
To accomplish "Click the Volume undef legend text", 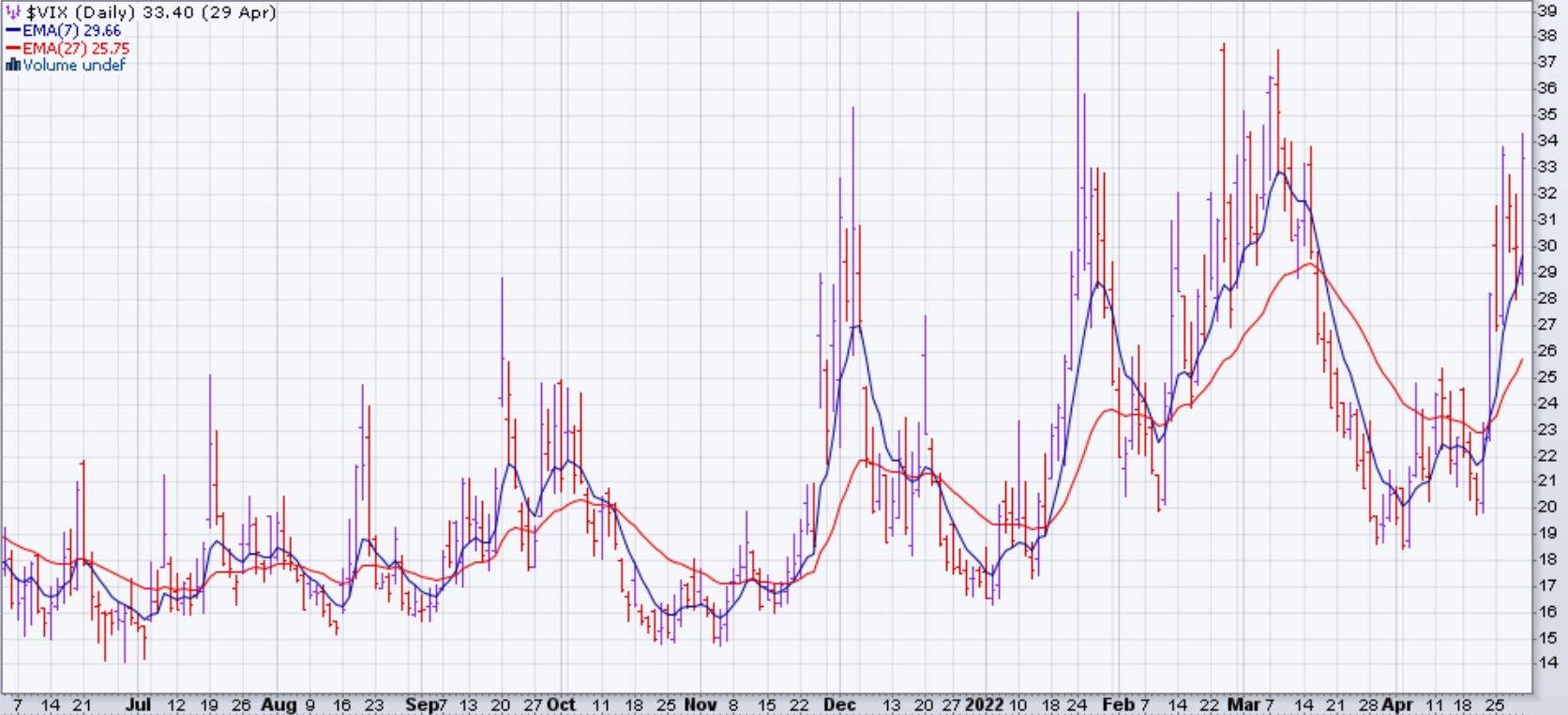I will tap(74, 65).
